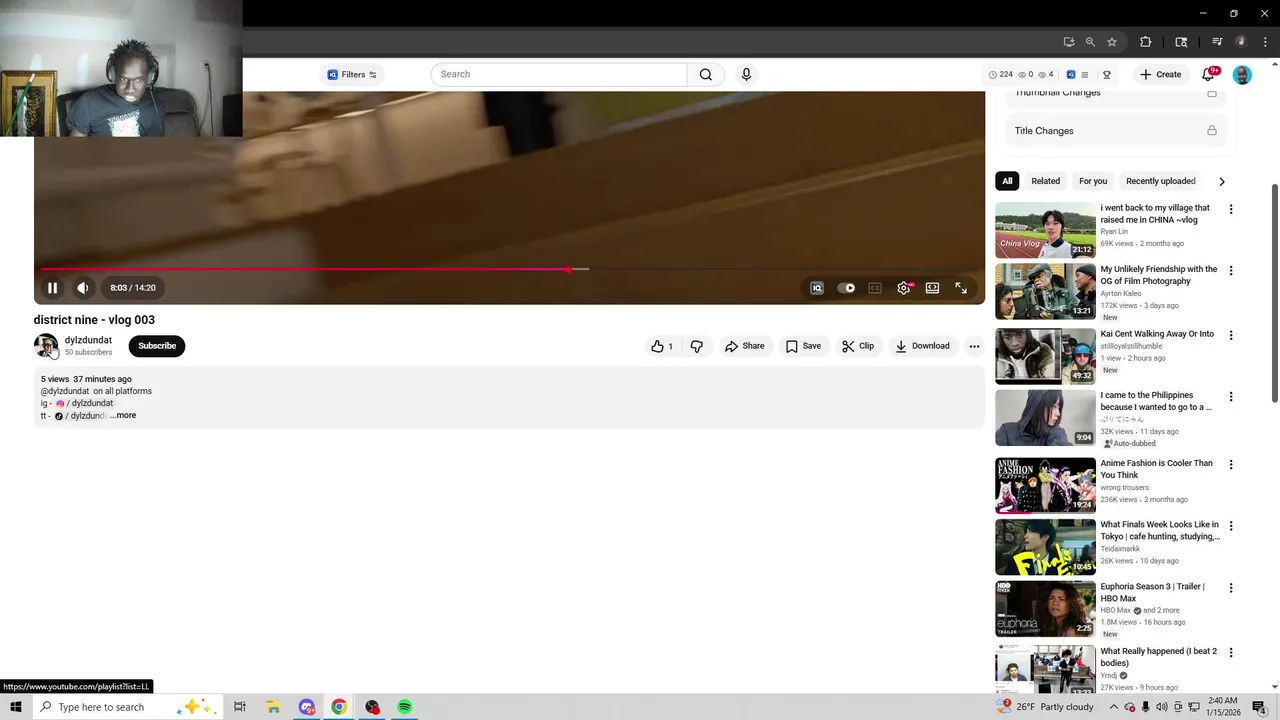Open options for China village vlog

1231,209
